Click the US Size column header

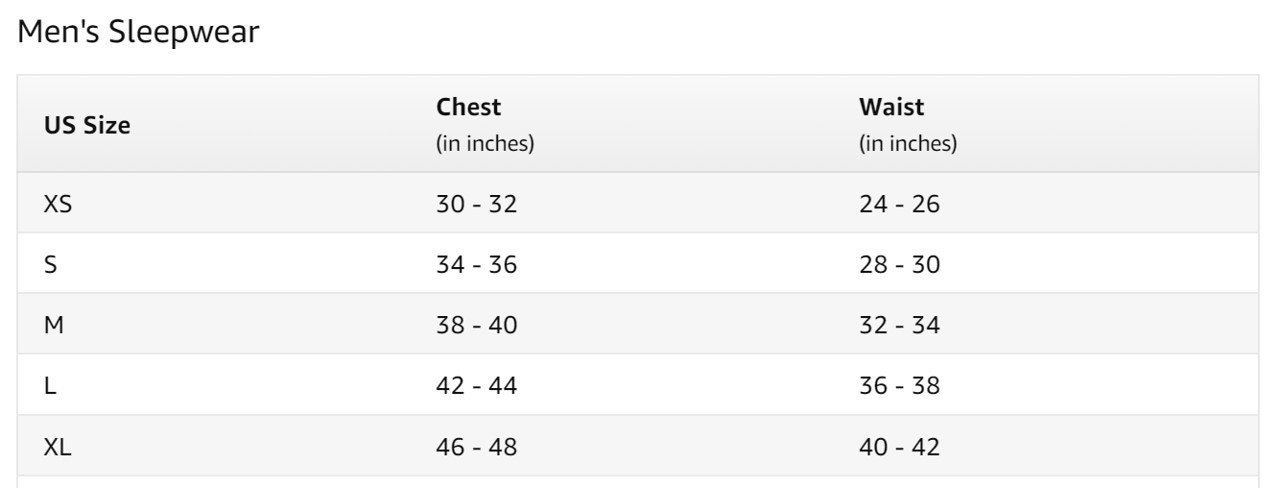87,125
